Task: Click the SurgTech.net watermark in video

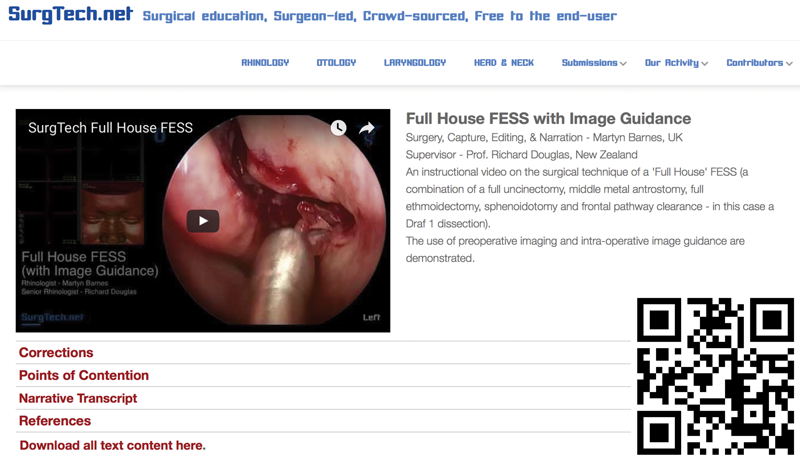Action: pyautogui.click(x=52, y=318)
